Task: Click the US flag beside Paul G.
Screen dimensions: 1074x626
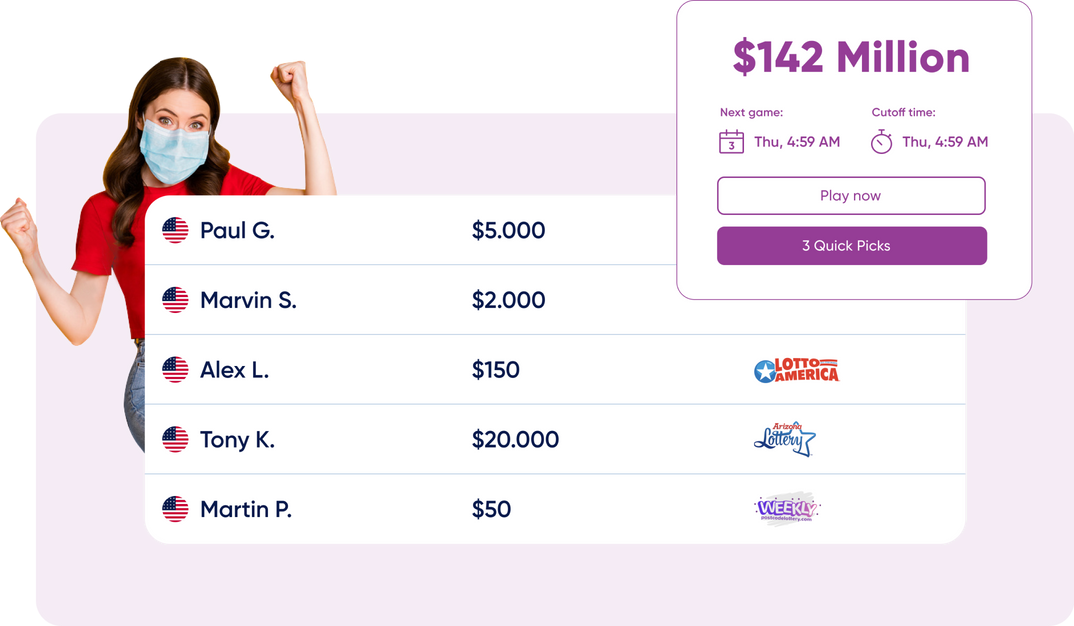Action: (176, 231)
